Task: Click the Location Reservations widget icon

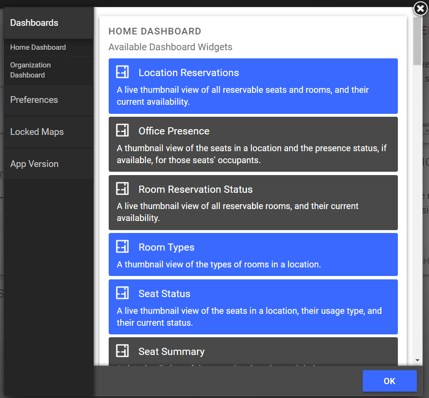Action: point(122,72)
